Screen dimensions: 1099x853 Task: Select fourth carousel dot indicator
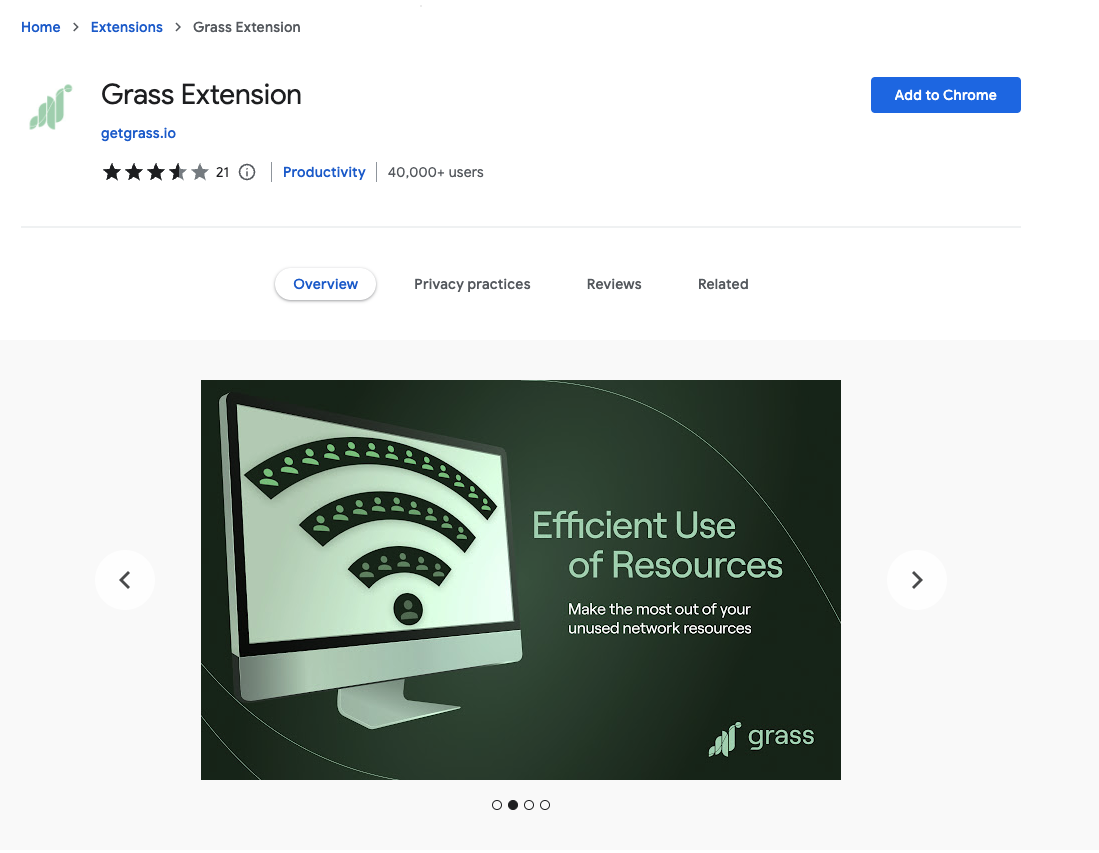pyautogui.click(x=545, y=805)
